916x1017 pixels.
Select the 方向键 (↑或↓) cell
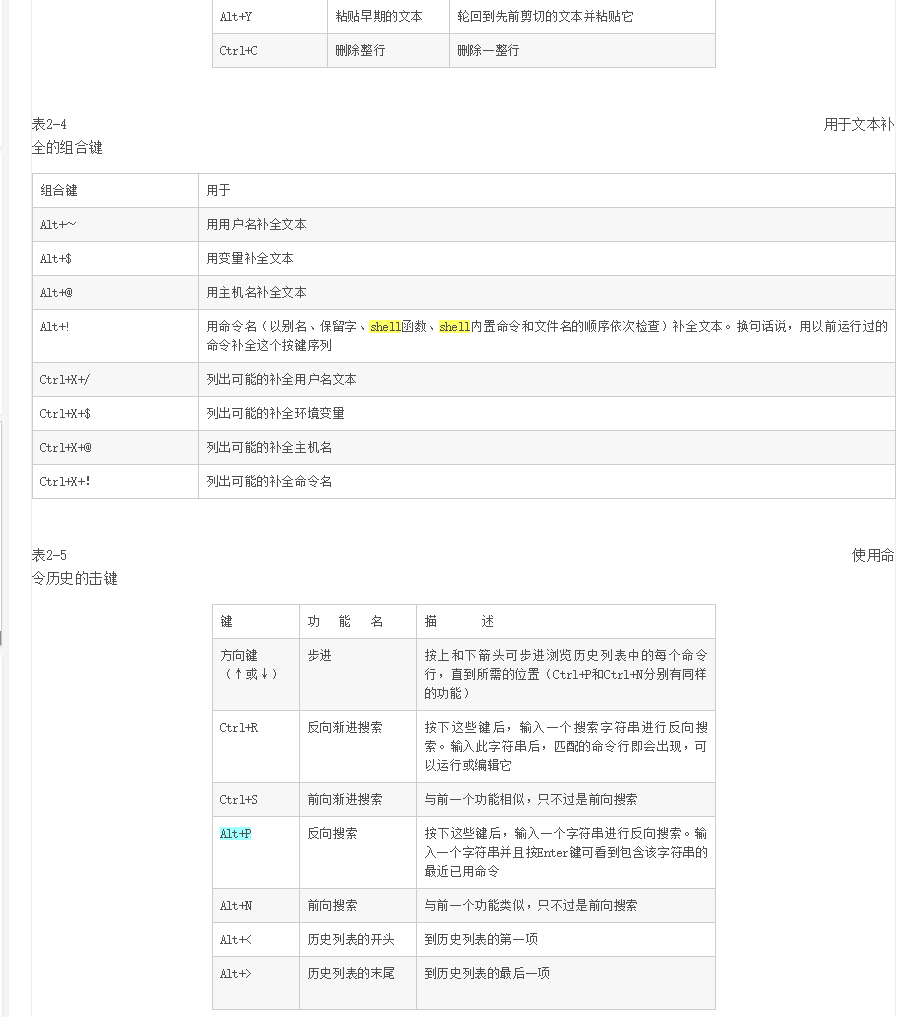click(256, 675)
